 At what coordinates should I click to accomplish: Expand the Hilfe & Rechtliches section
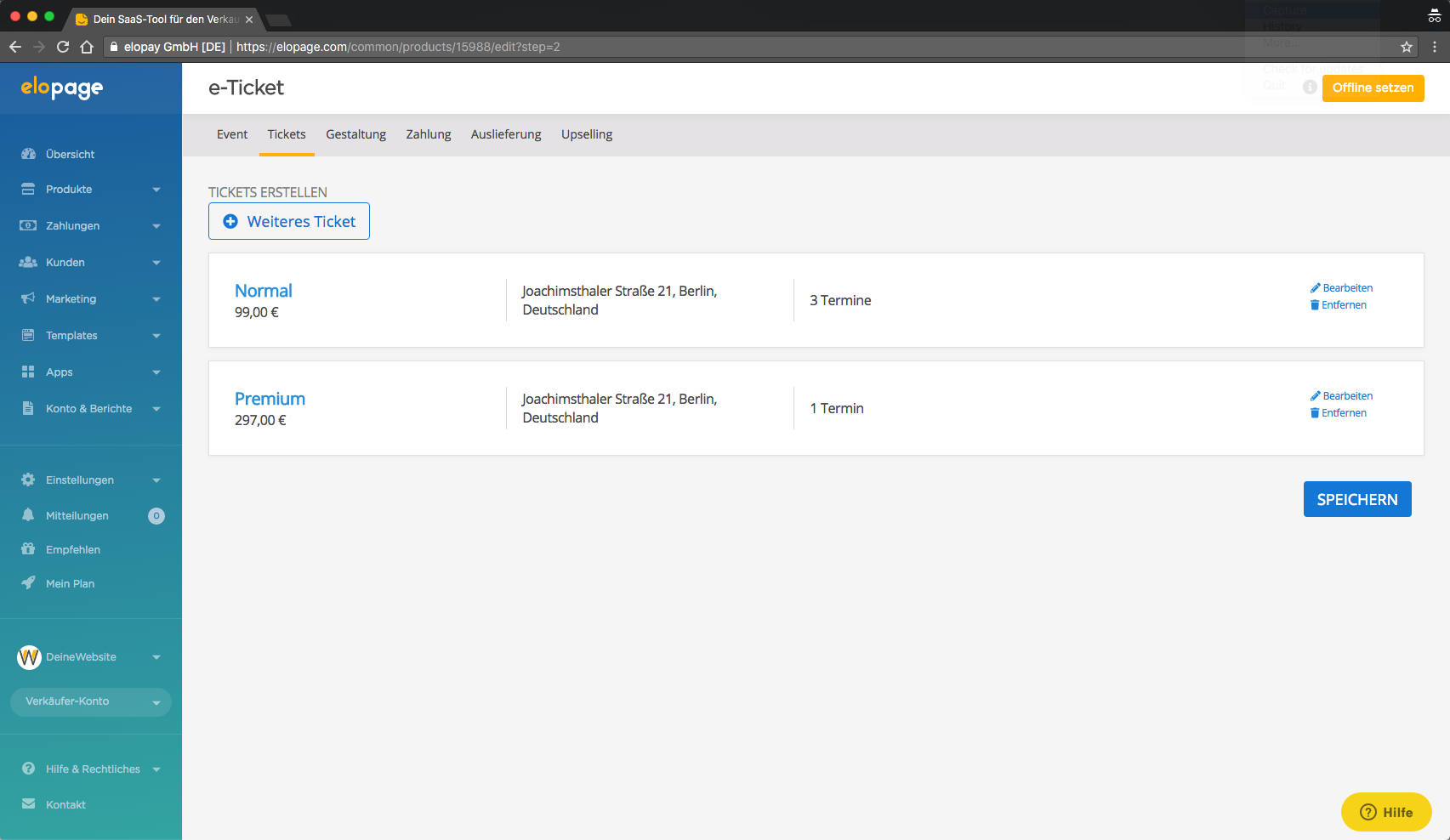156,769
